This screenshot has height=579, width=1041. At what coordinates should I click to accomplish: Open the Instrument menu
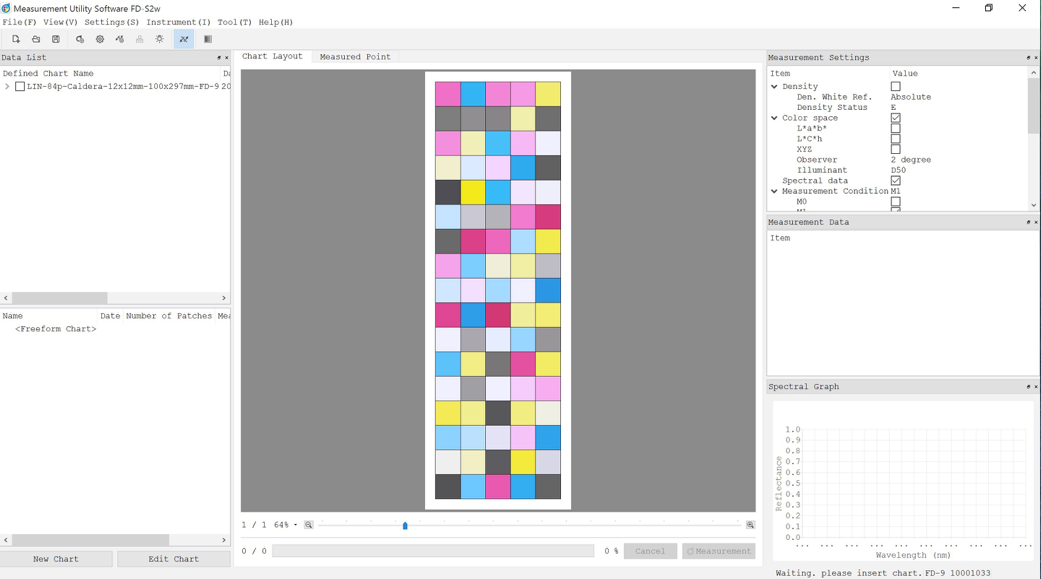pyautogui.click(x=178, y=22)
